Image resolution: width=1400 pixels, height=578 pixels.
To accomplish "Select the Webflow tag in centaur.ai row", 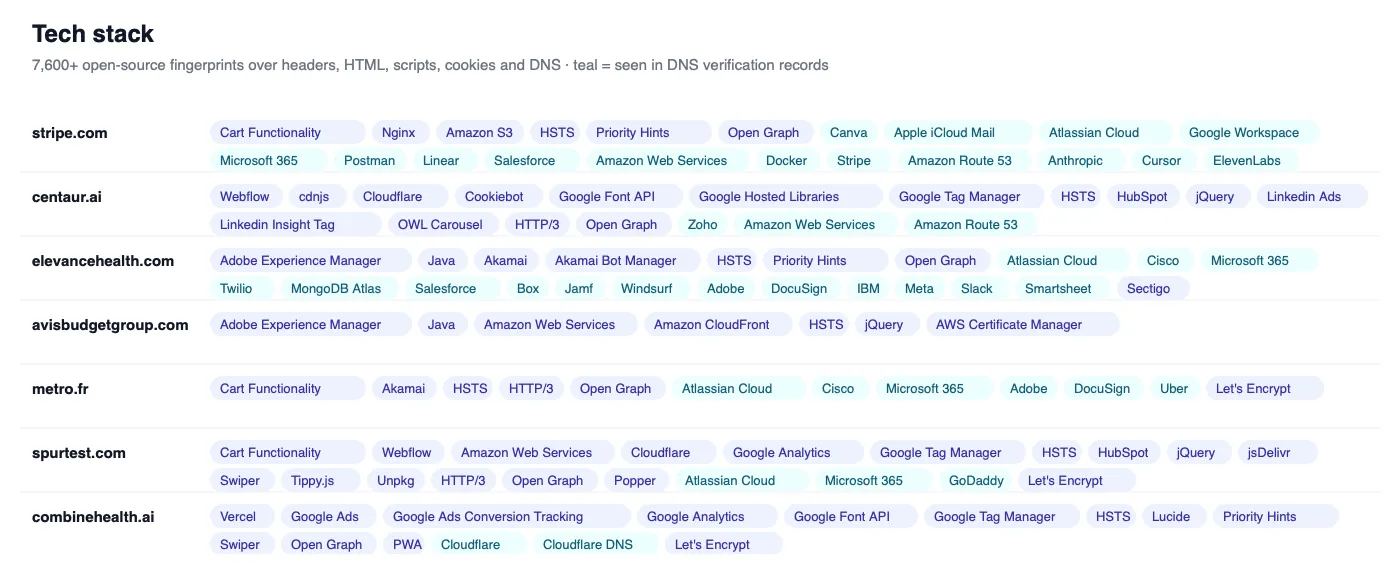I will 245,197.
